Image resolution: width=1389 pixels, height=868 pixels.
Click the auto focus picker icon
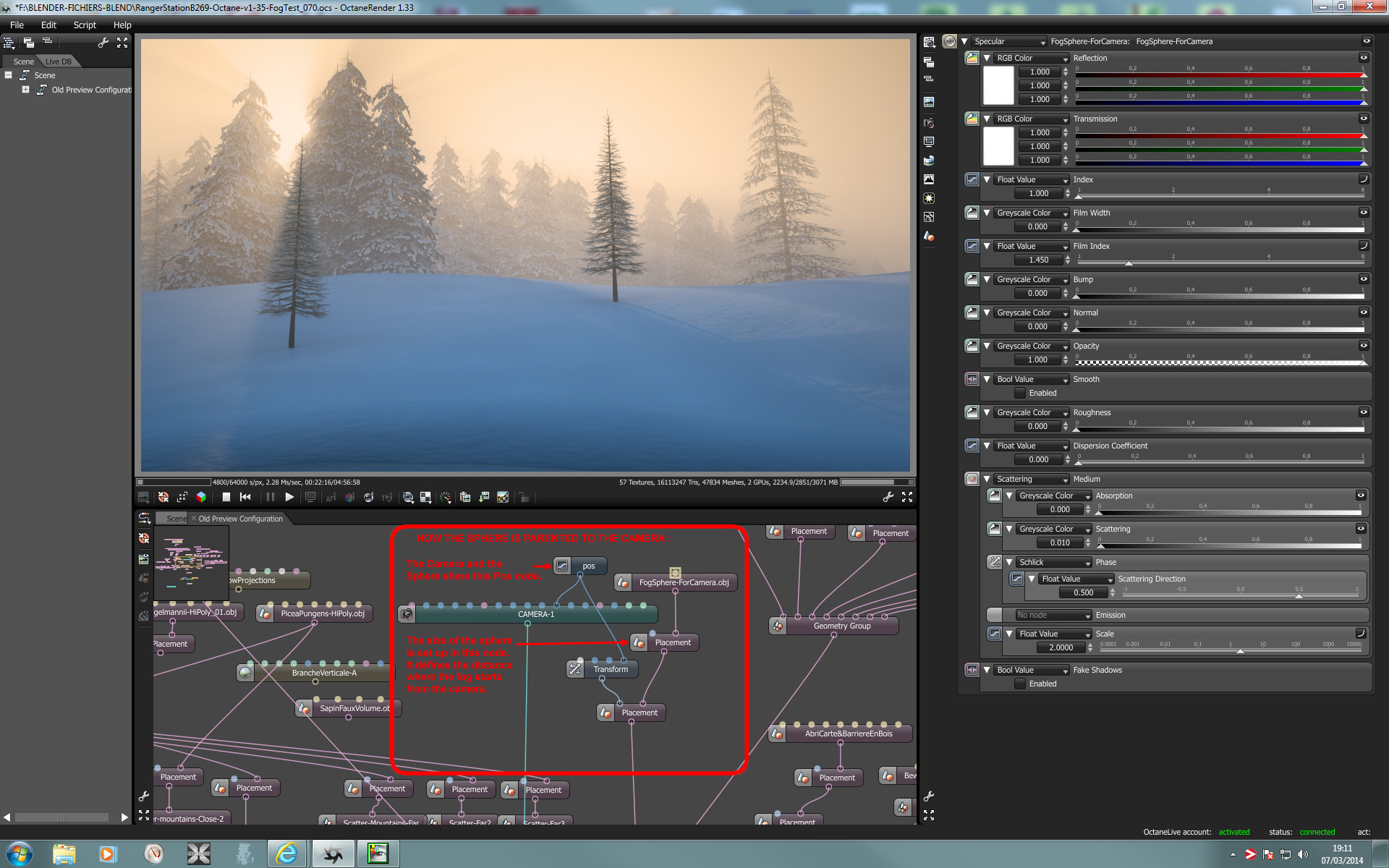(x=331, y=498)
